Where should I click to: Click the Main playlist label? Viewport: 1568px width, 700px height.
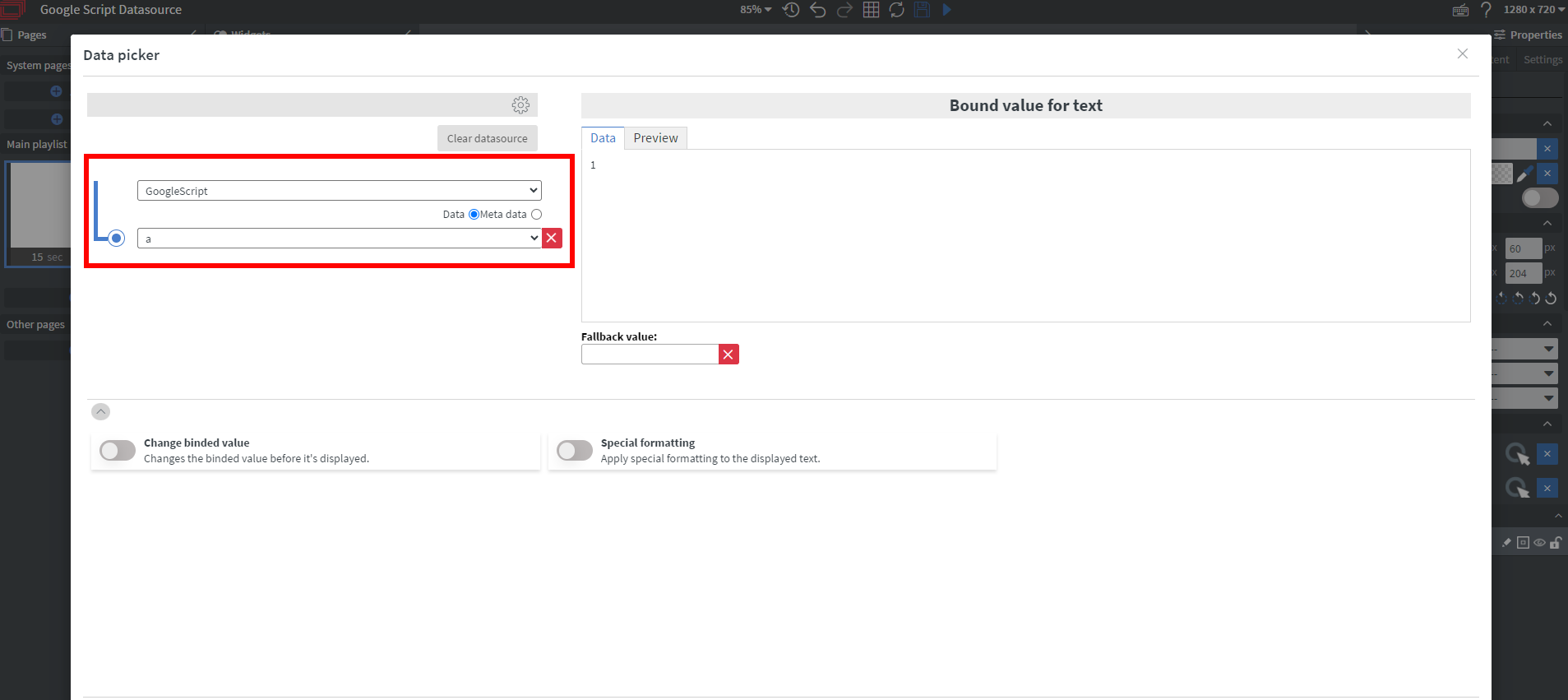click(37, 144)
